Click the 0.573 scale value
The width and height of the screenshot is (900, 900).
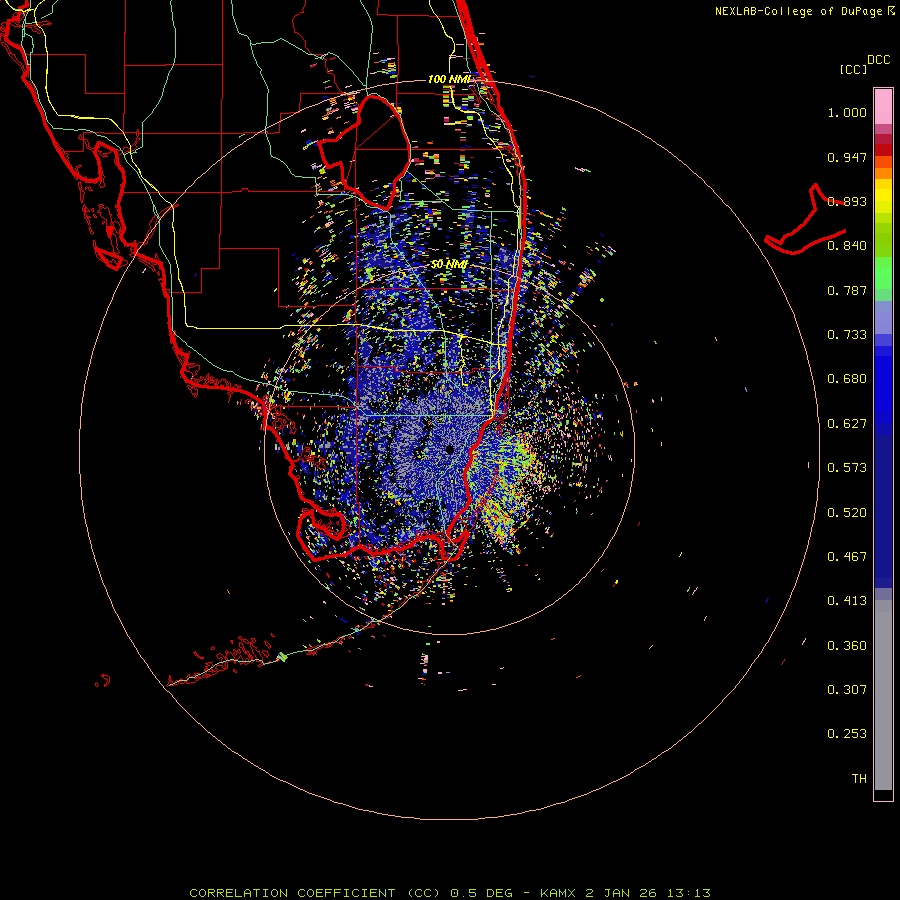[x=847, y=468]
